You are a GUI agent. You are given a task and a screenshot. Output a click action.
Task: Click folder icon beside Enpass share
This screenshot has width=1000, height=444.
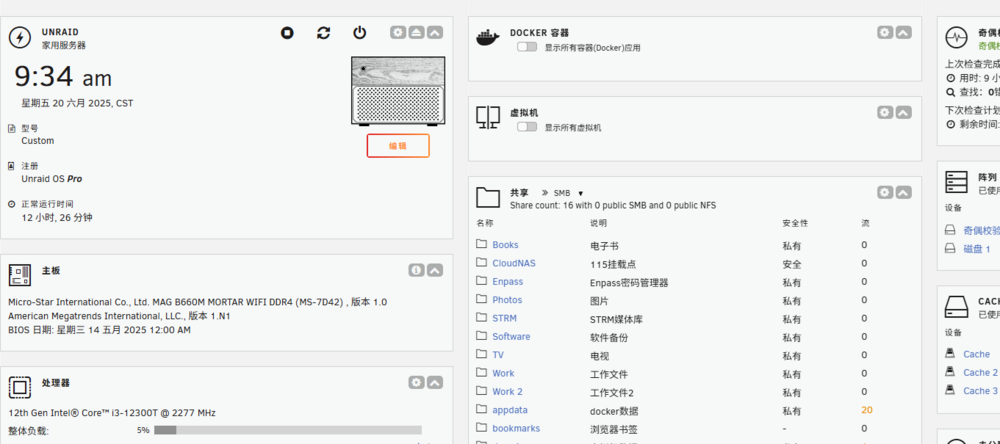pos(482,281)
